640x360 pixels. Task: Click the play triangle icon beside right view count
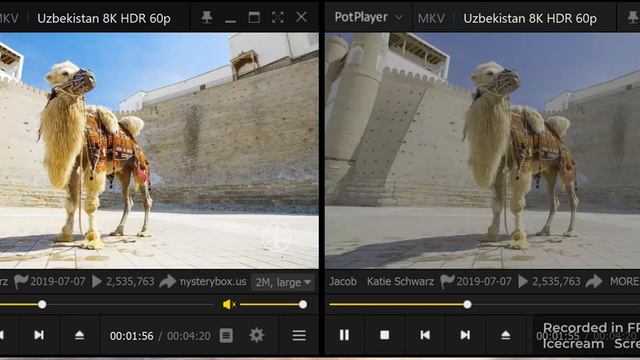pos(523,282)
